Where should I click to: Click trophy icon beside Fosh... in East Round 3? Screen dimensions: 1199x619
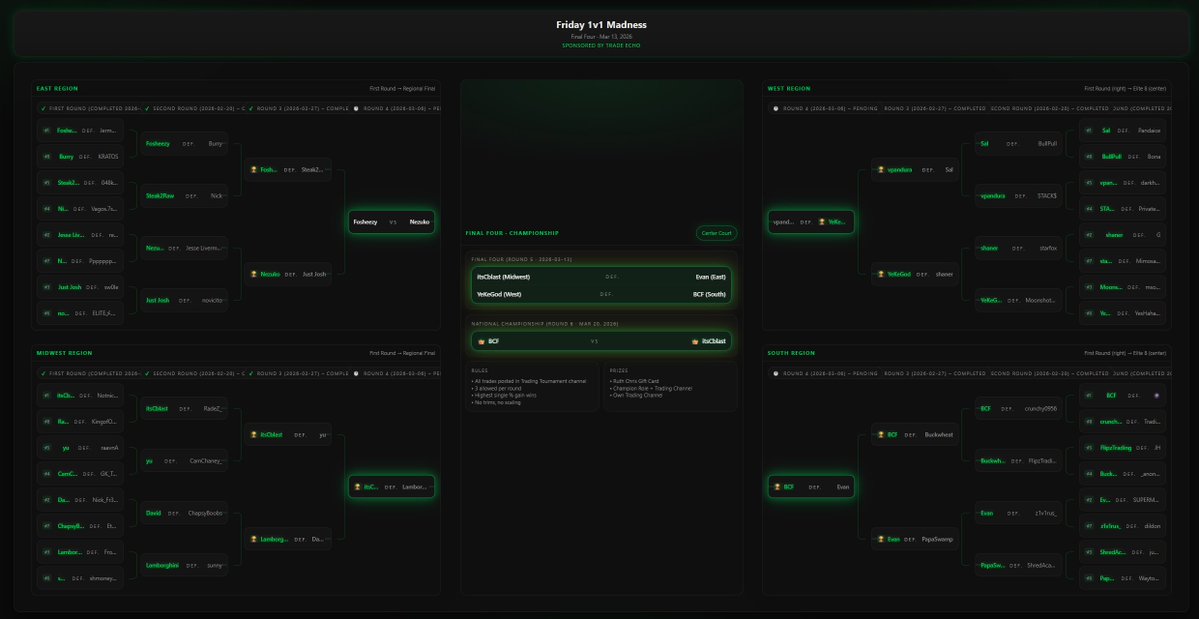coord(254,170)
